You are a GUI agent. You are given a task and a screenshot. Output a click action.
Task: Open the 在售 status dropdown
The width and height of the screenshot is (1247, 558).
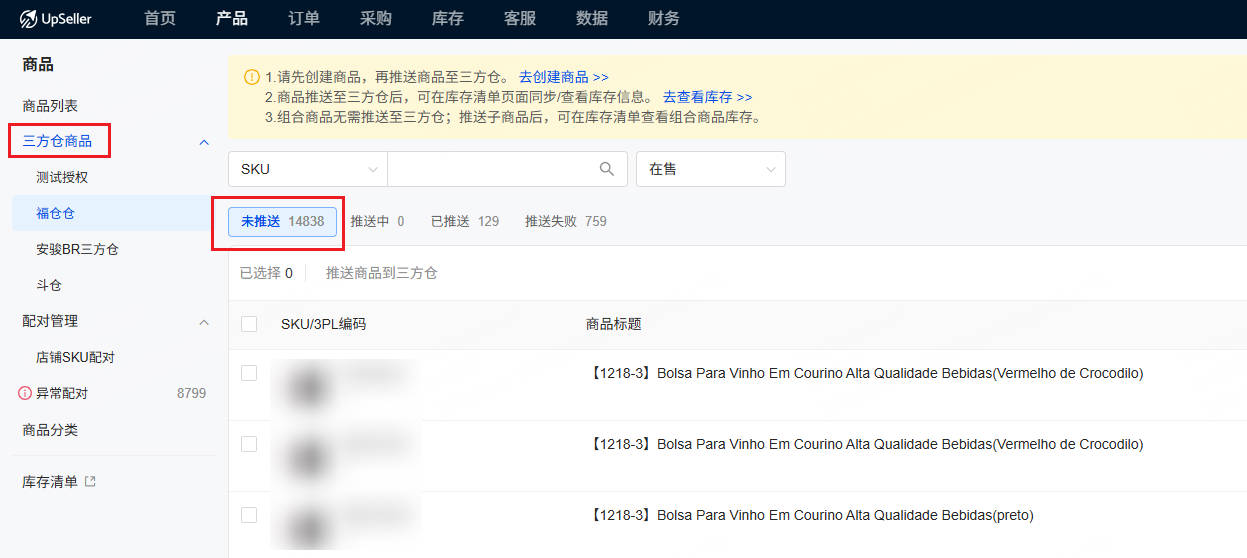[x=710, y=169]
